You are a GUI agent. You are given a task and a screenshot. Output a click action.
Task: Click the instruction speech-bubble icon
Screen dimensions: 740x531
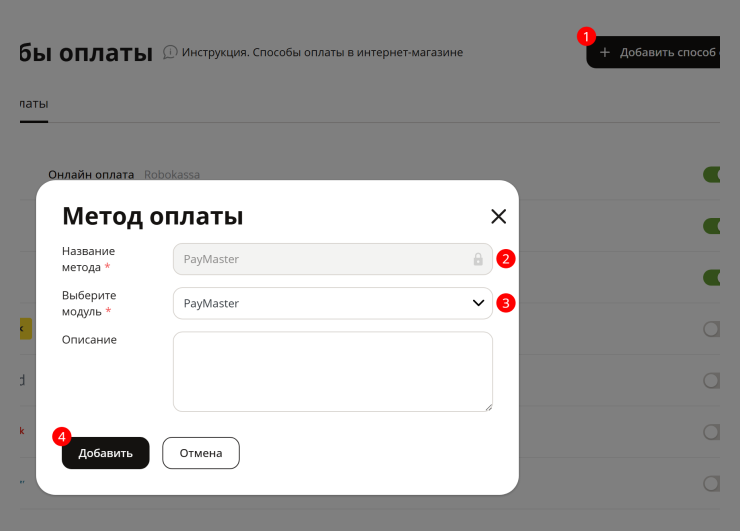click(170, 52)
